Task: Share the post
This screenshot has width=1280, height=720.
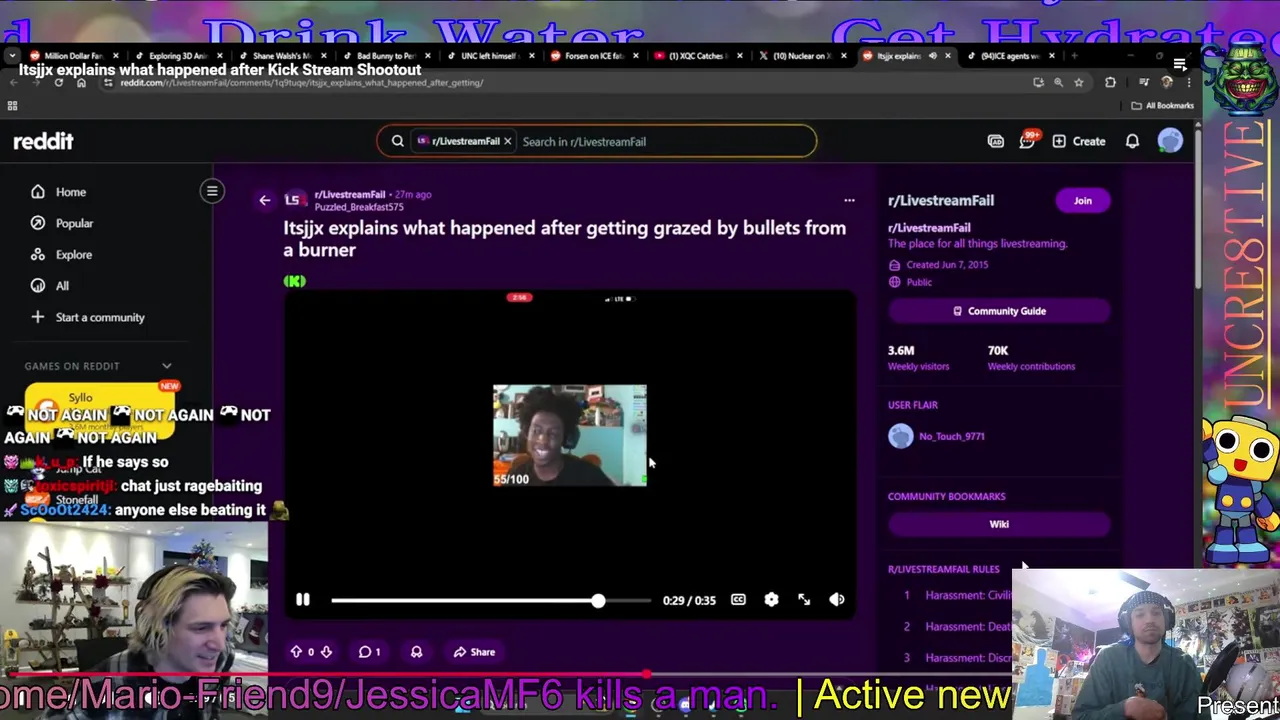Action: pyautogui.click(x=474, y=652)
